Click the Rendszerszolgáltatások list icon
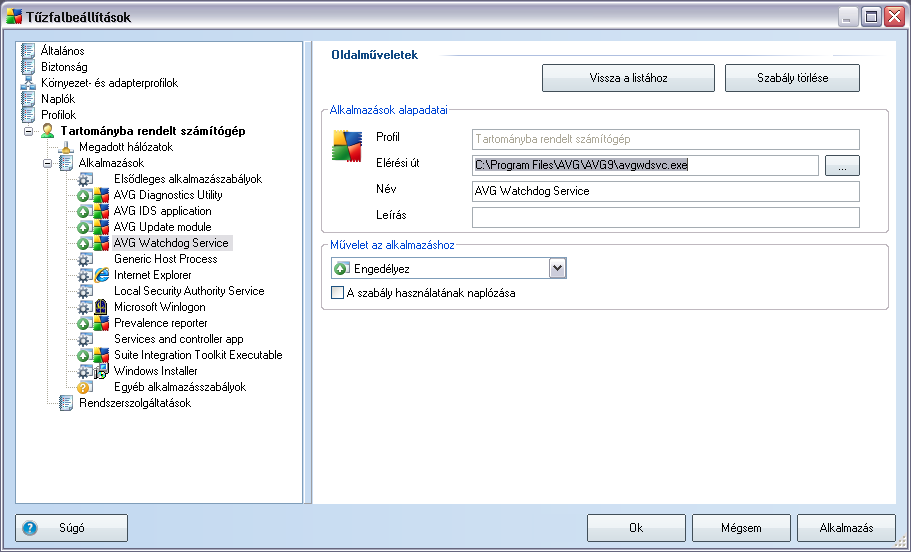 click(66, 403)
